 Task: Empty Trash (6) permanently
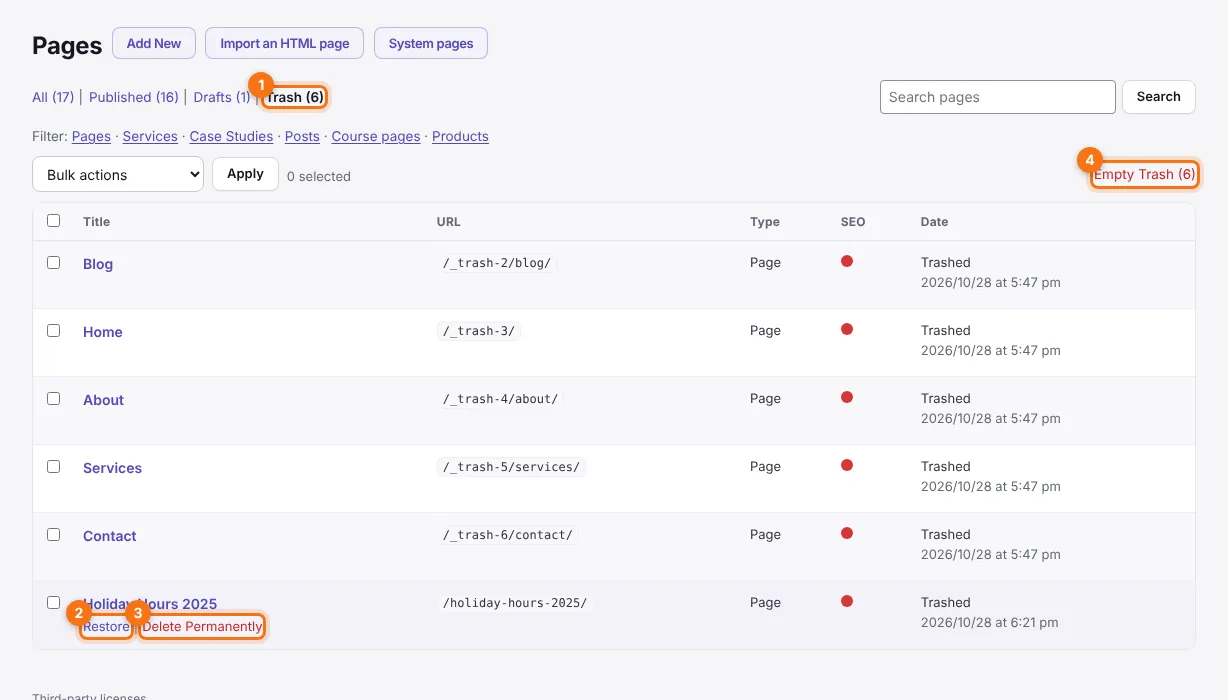(1144, 174)
